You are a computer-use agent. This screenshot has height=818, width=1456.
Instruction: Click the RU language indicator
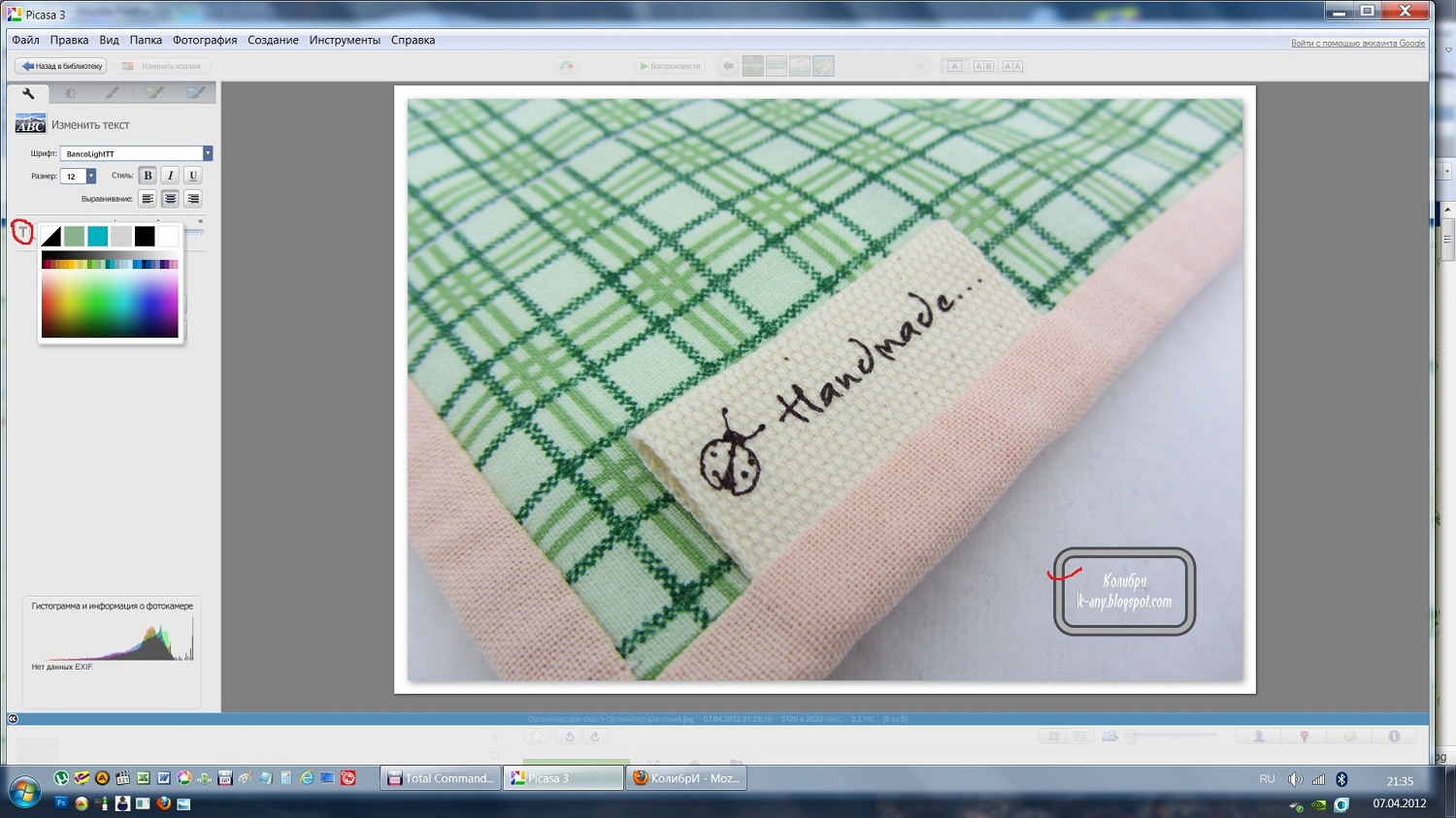(x=1267, y=779)
